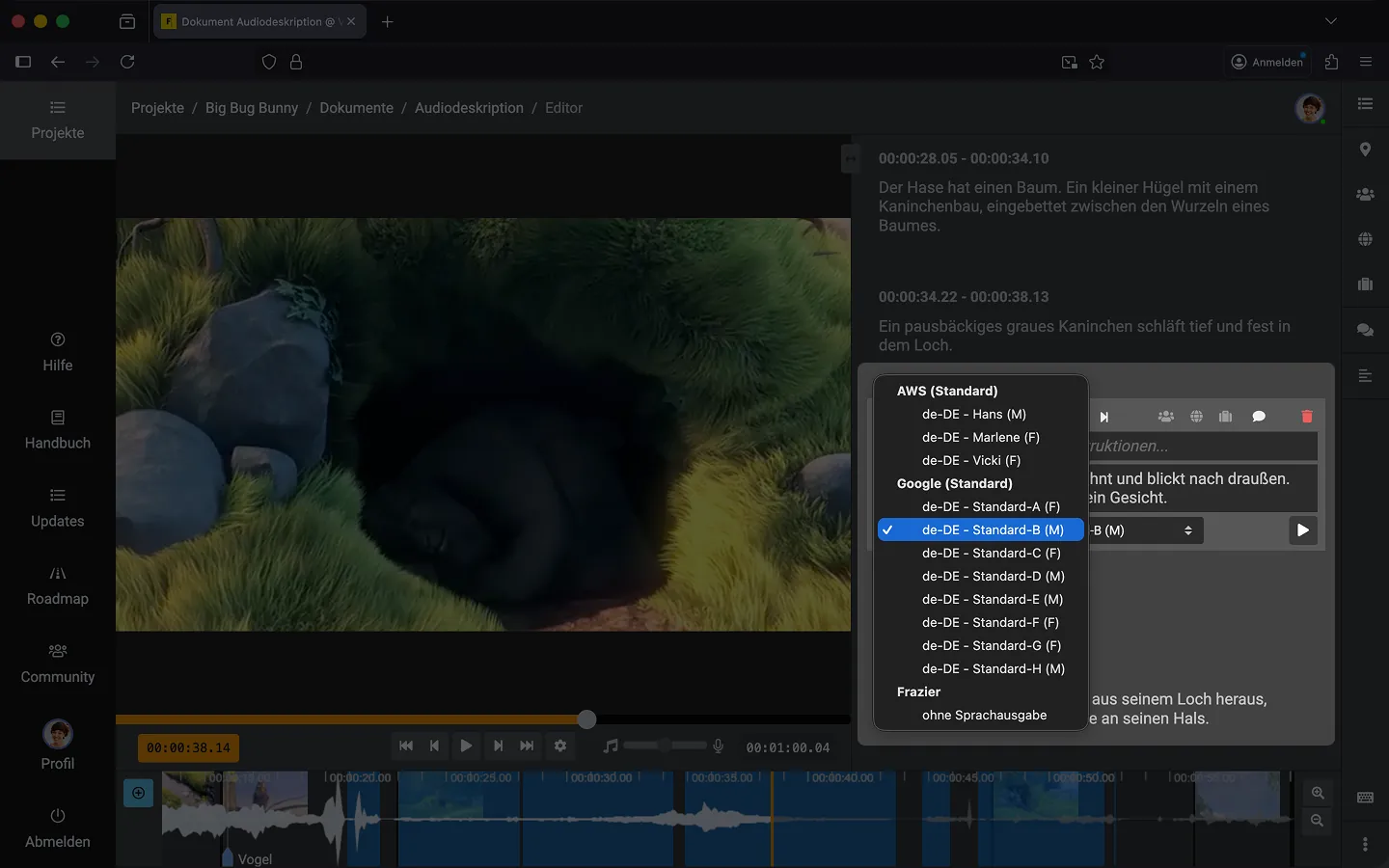This screenshot has width=1389, height=868.
Task: Click the globe icon in the segment toolbar
Action: (1196, 417)
